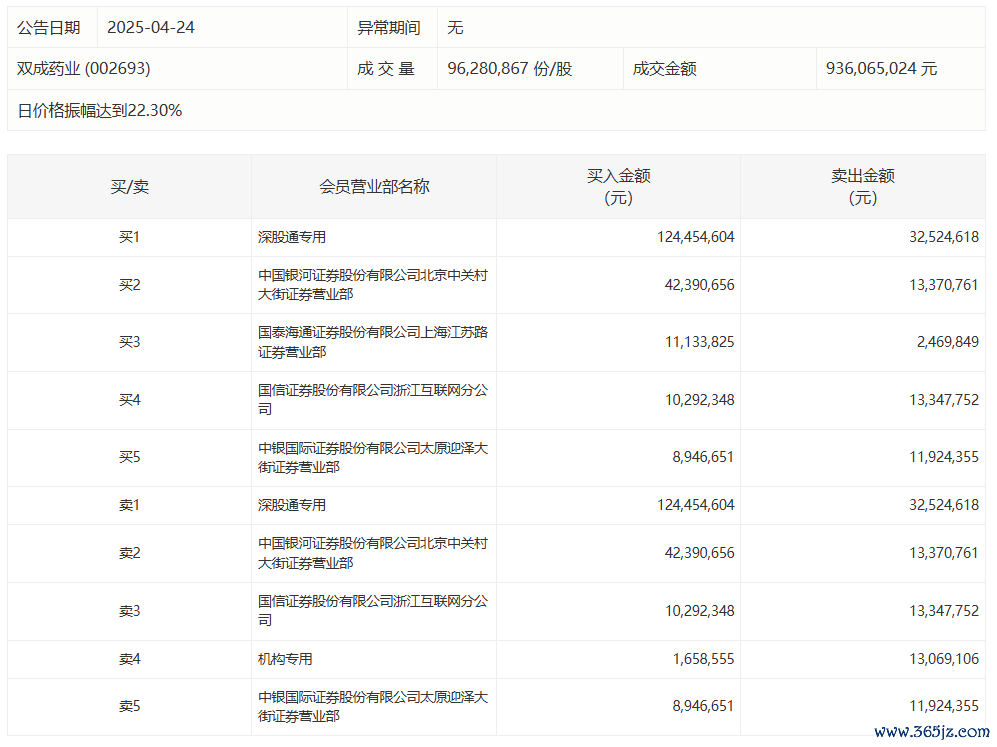Click the 日价格振幅达到22.30% note
Screen dimensions: 997x747
tap(100, 111)
